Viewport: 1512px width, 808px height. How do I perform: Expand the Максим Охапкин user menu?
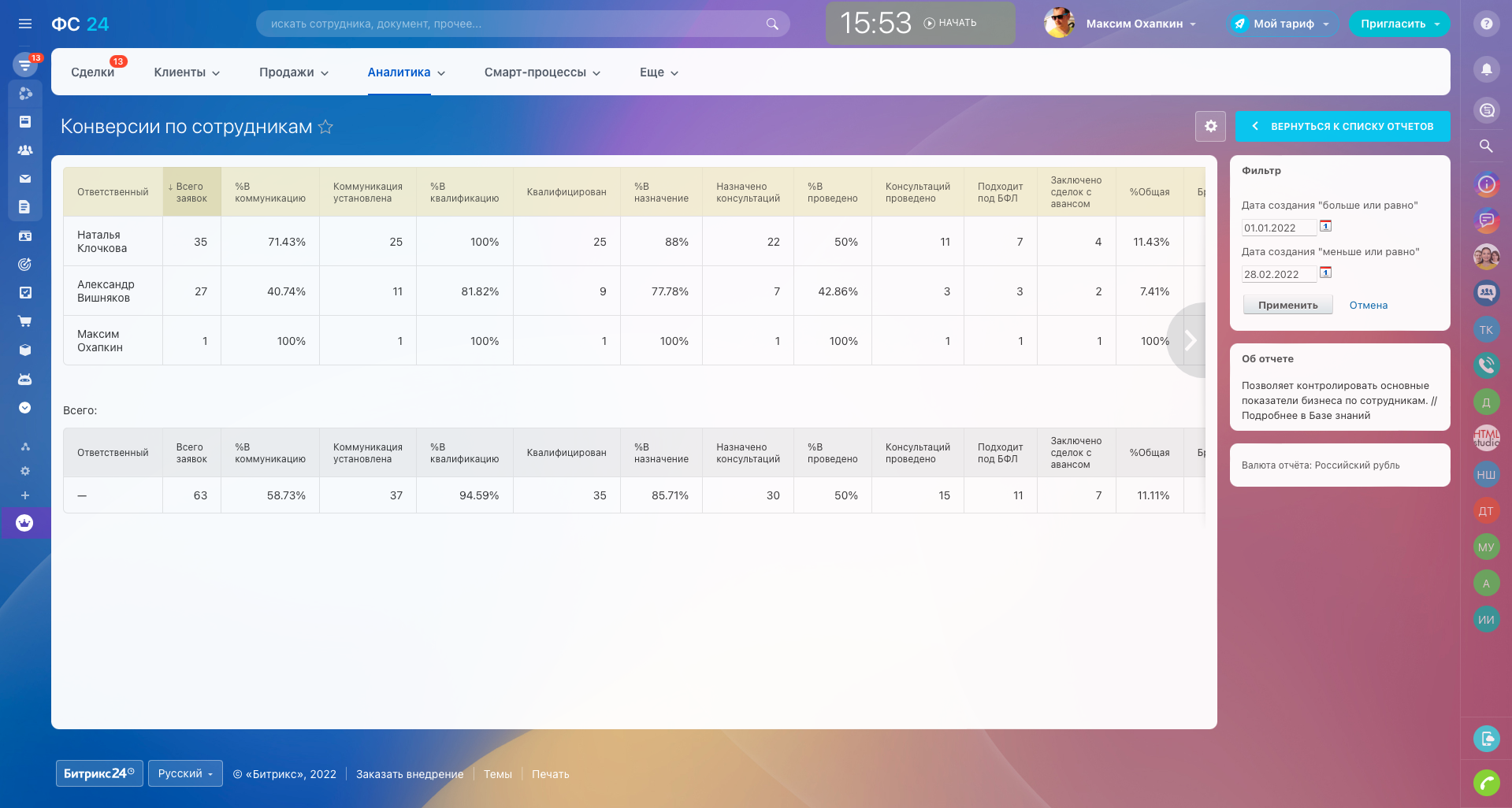tap(1140, 24)
